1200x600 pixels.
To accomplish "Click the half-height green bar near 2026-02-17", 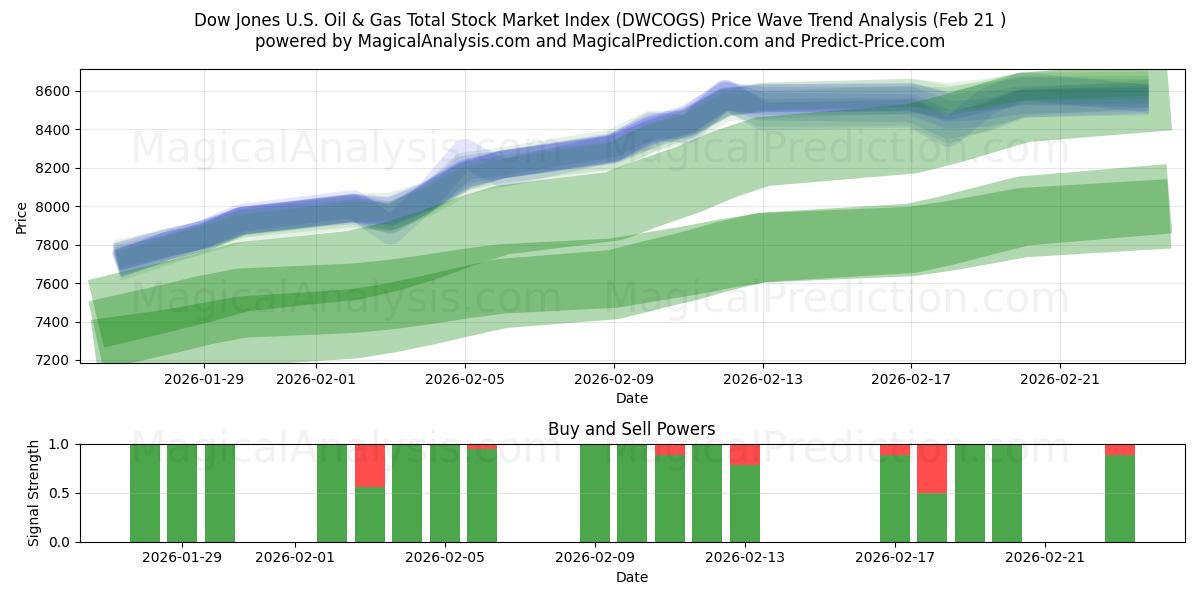I will pos(931,515).
